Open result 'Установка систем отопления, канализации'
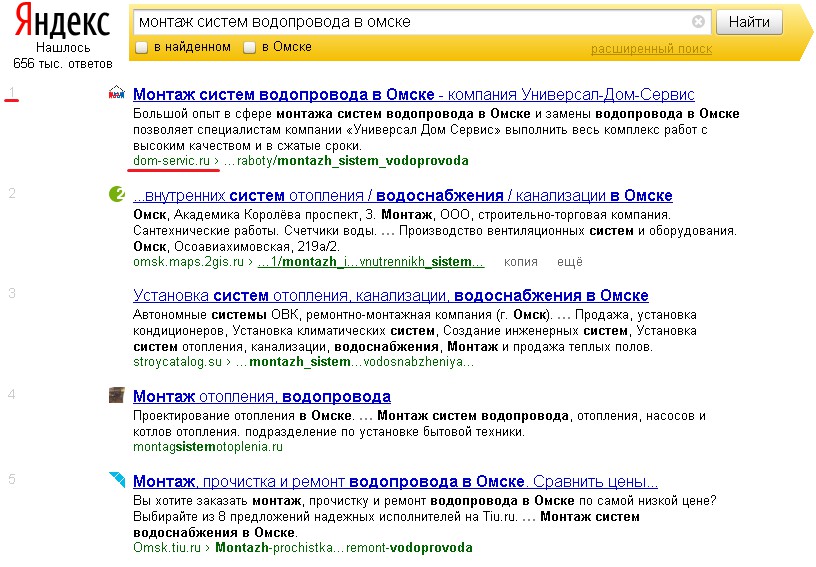The width and height of the screenshot is (816, 567). point(391,295)
